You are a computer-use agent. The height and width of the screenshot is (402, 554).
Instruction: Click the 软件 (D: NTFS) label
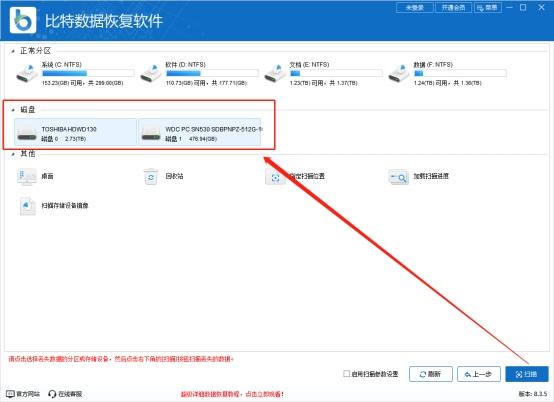185,65
